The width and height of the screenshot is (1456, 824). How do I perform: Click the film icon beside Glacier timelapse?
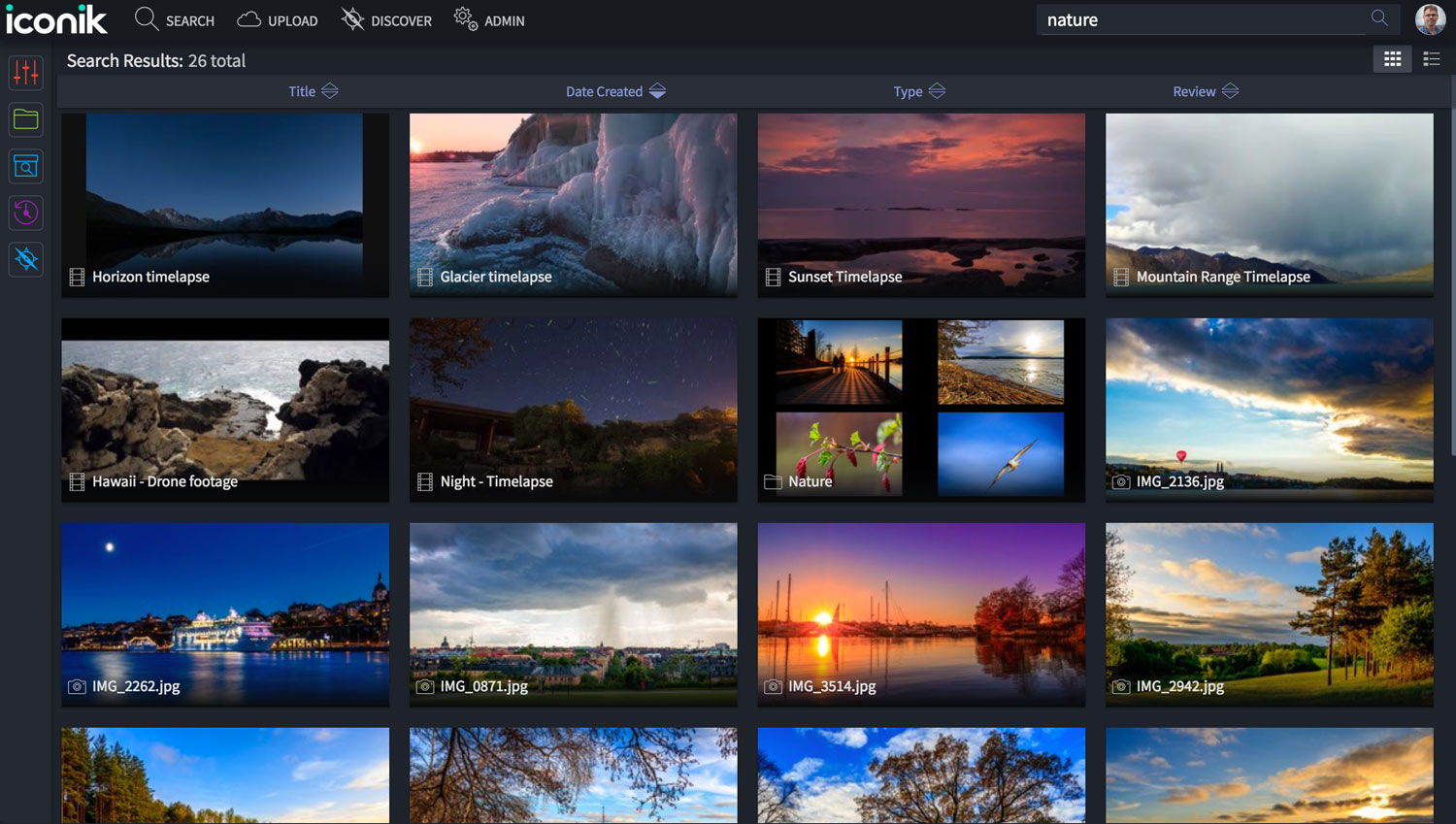pos(425,278)
